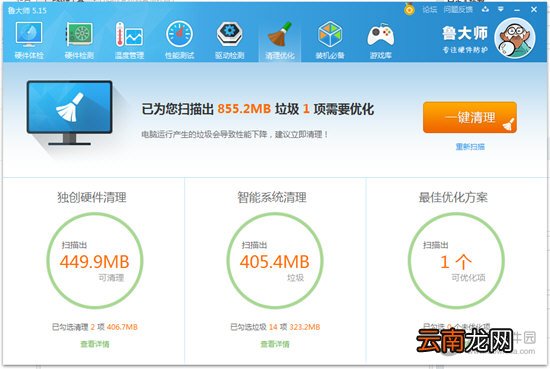The width and height of the screenshot is (550, 369).
Task: Open the 游戏库 game library tab
Action: (381, 40)
